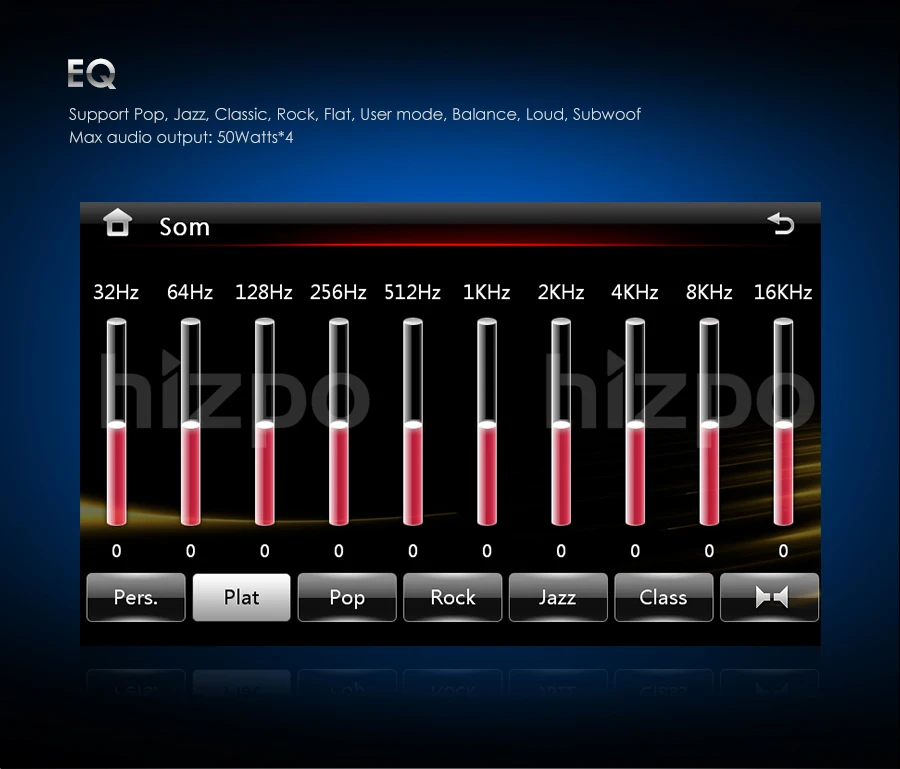This screenshot has height=769, width=900.
Task: Click the 8KHz band slider
Action: [x=709, y=422]
